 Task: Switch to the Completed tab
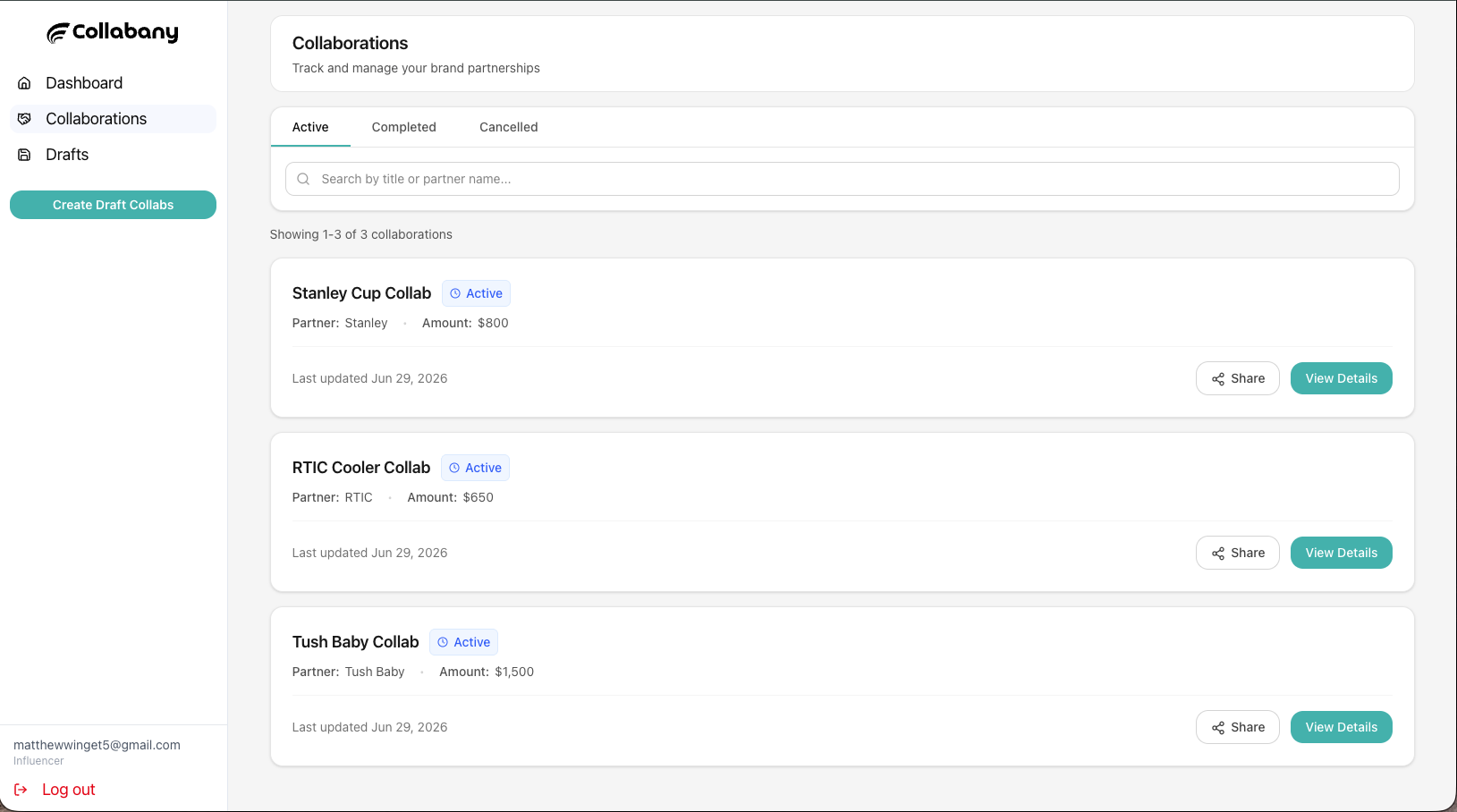point(404,127)
